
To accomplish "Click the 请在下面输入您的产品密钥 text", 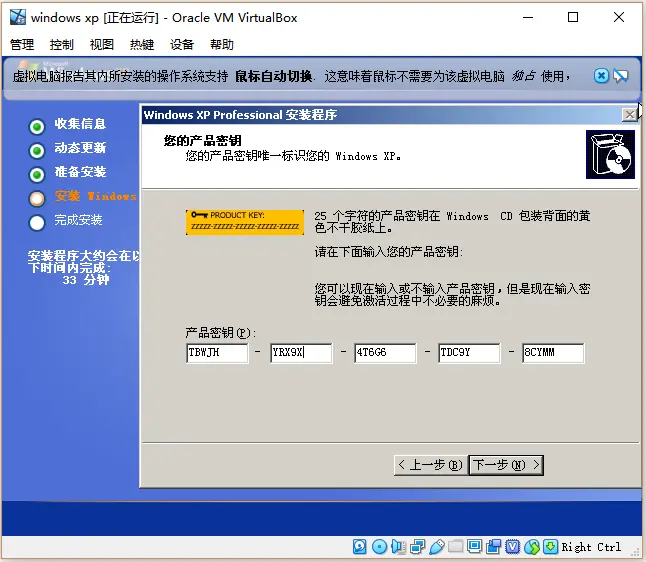I will click(x=389, y=251).
